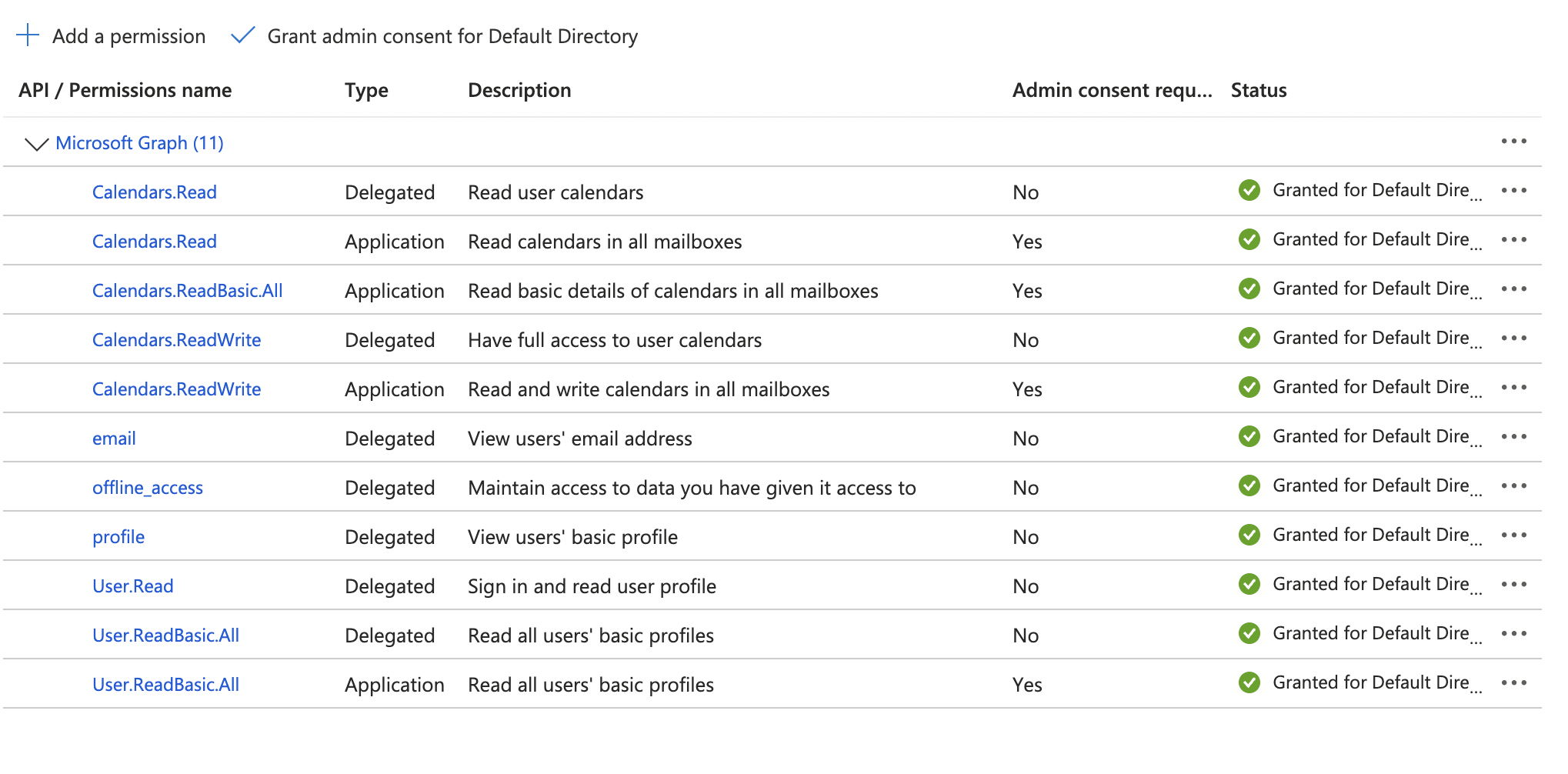The image size is (1568, 774).
Task: Click the granted status icon for Calendars.ReadWrite Application
Action: coord(1249,387)
